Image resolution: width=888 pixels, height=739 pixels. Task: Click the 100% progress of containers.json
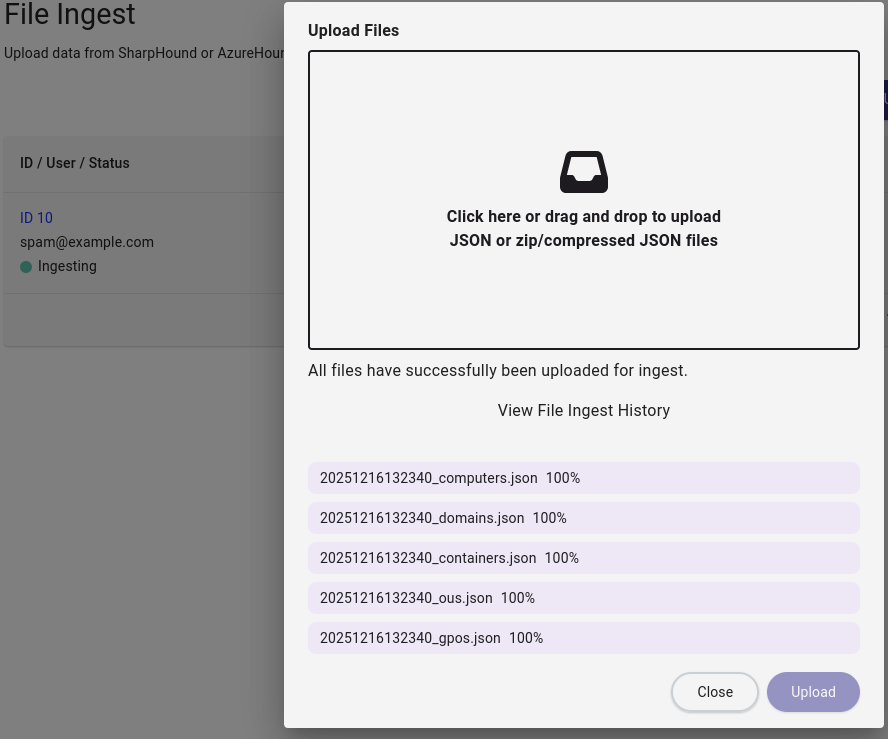point(562,558)
